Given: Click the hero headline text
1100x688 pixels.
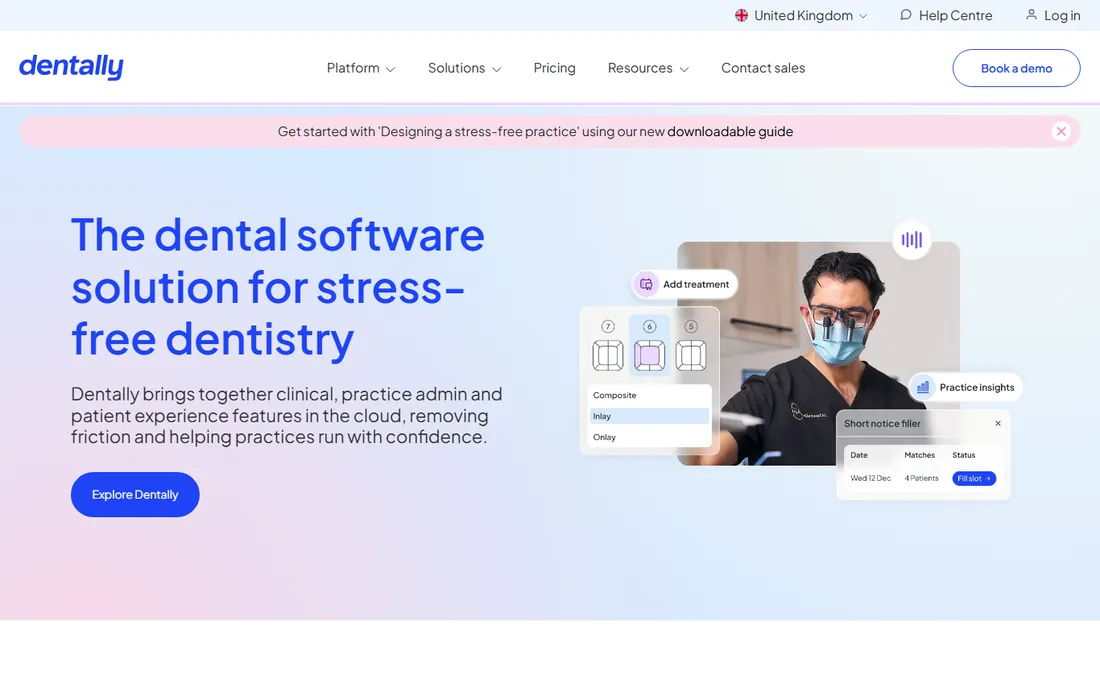Looking at the screenshot, I should [278, 287].
